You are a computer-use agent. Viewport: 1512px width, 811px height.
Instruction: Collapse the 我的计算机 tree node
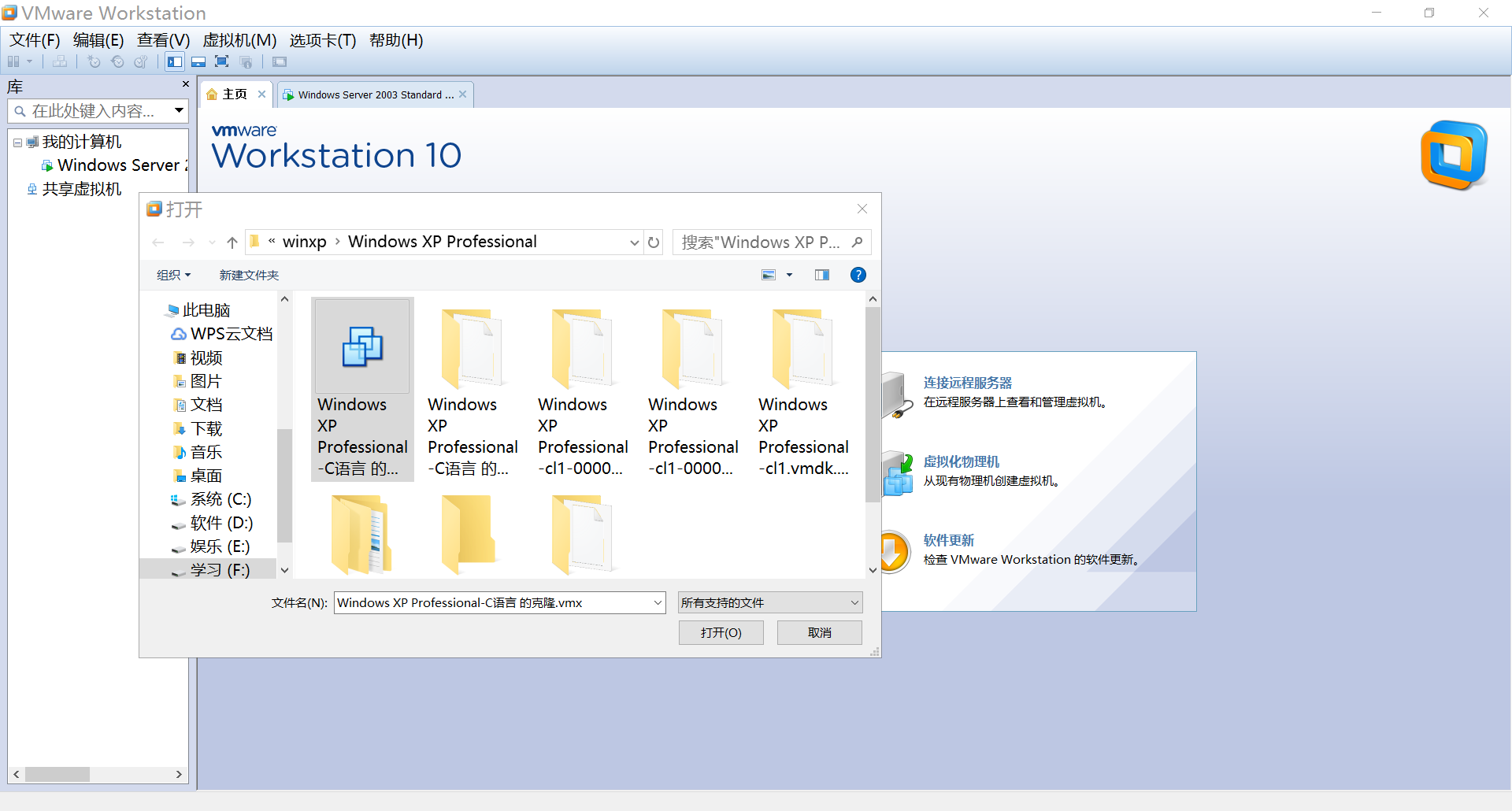pyautogui.click(x=17, y=143)
